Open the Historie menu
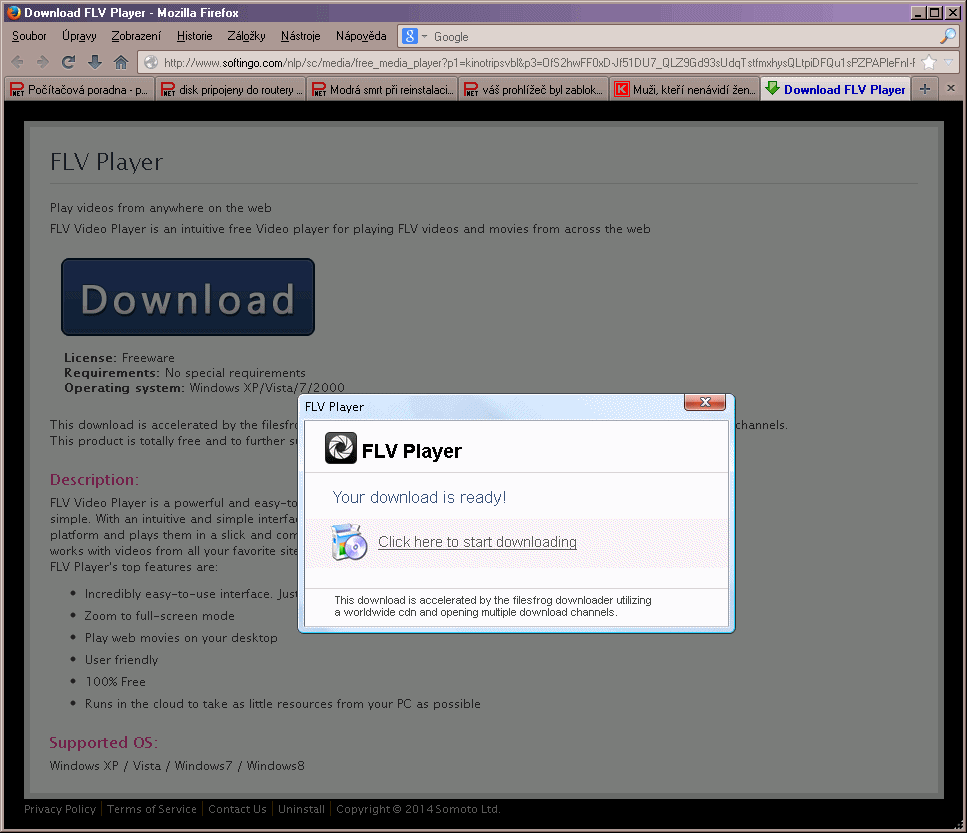 coord(194,36)
